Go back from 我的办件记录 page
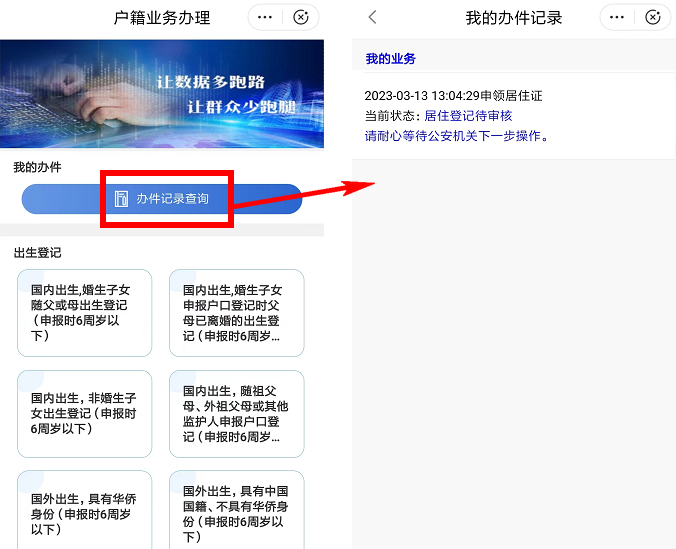 [x=372, y=18]
